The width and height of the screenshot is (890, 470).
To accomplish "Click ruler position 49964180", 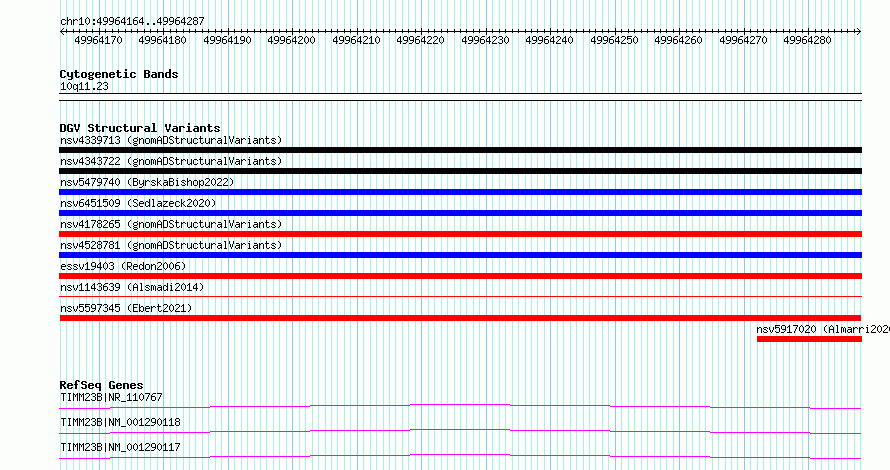I will [162, 40].
